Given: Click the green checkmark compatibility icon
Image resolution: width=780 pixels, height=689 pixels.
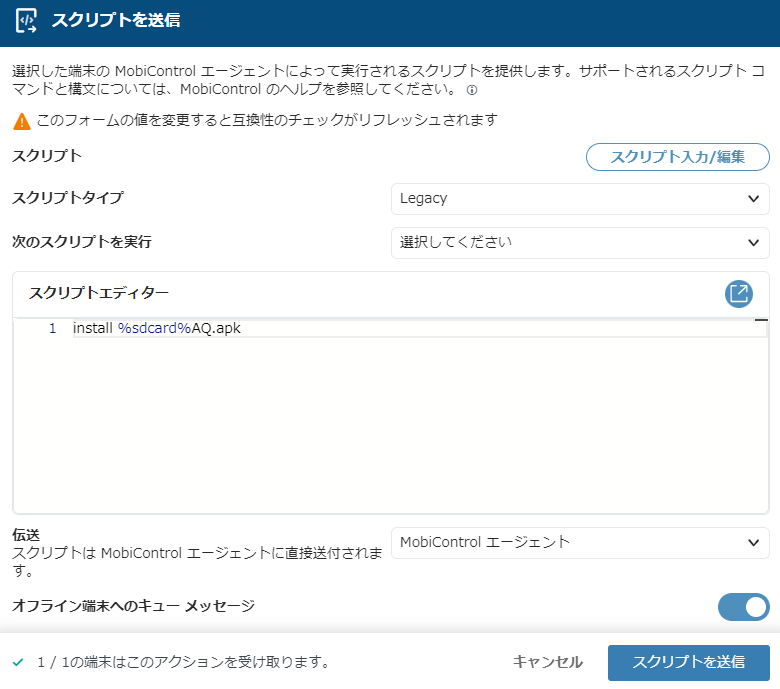Looking at the screenshot, I should (x=18, y=662).
